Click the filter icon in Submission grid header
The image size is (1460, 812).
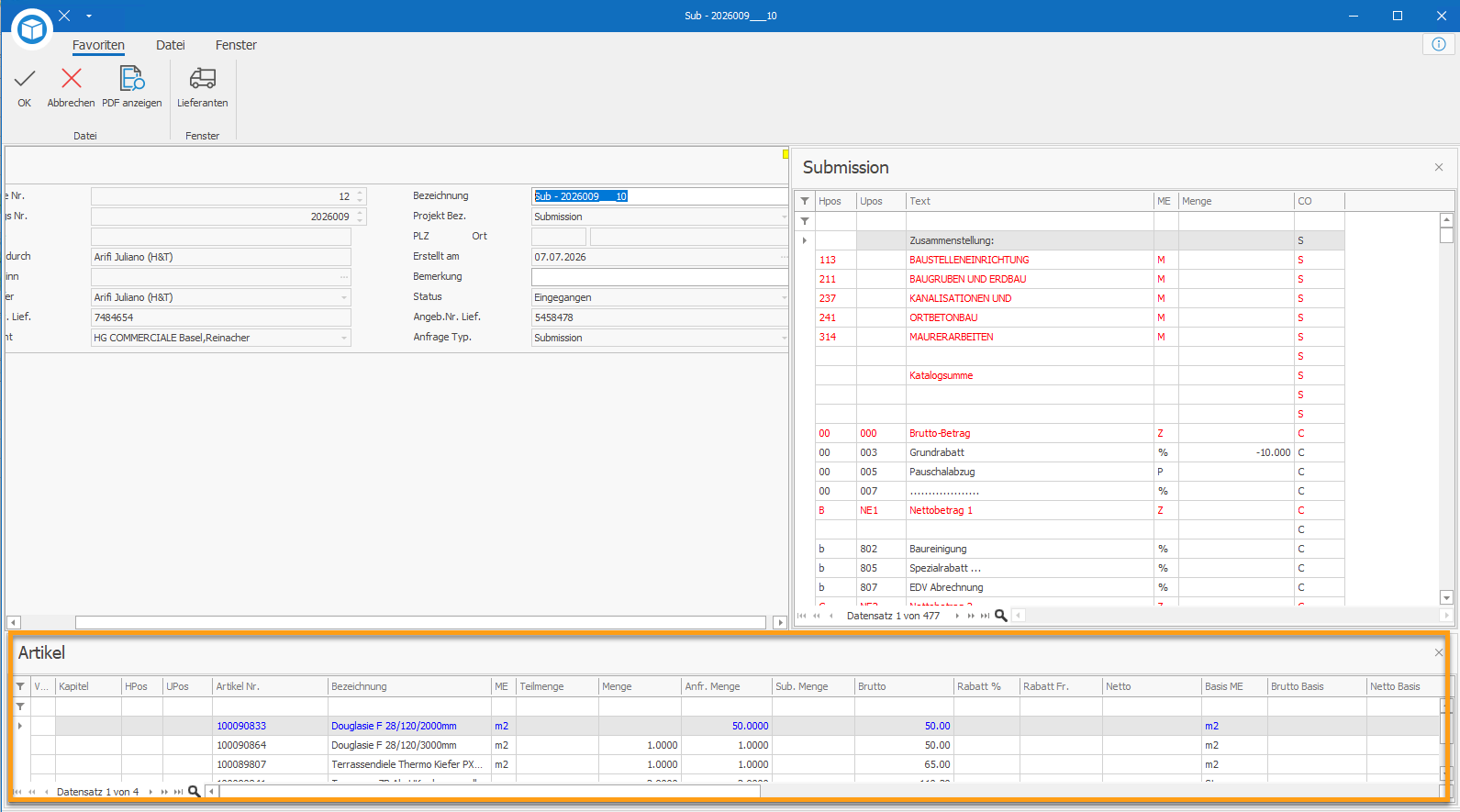pyautogui.click(x=805, y=201)
